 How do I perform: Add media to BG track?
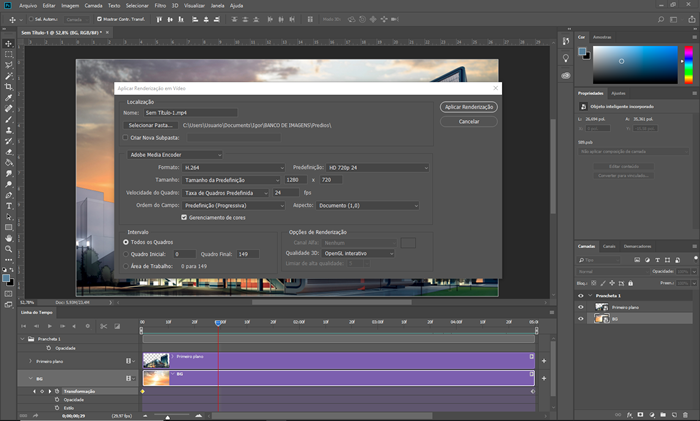click(x=544, y=378)
